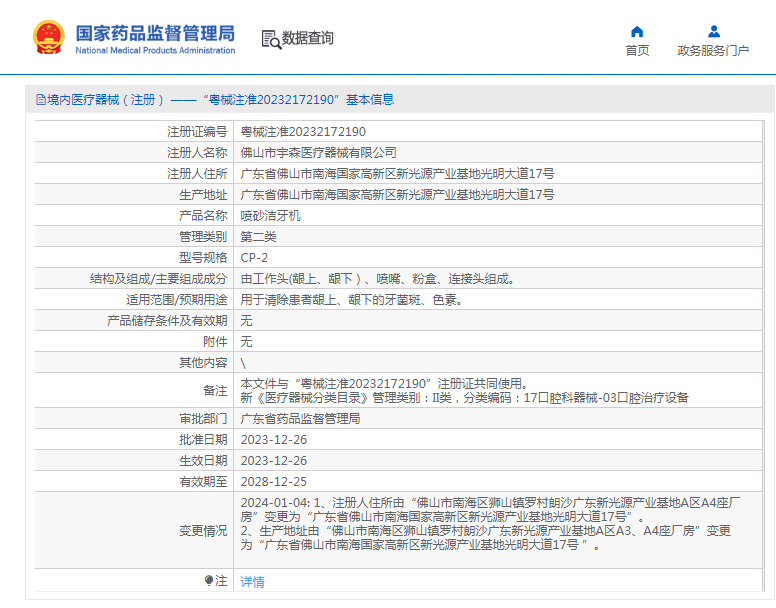Screen dimensions: 776x608
Task: Click the 备注 label
Action: [215, 391]
